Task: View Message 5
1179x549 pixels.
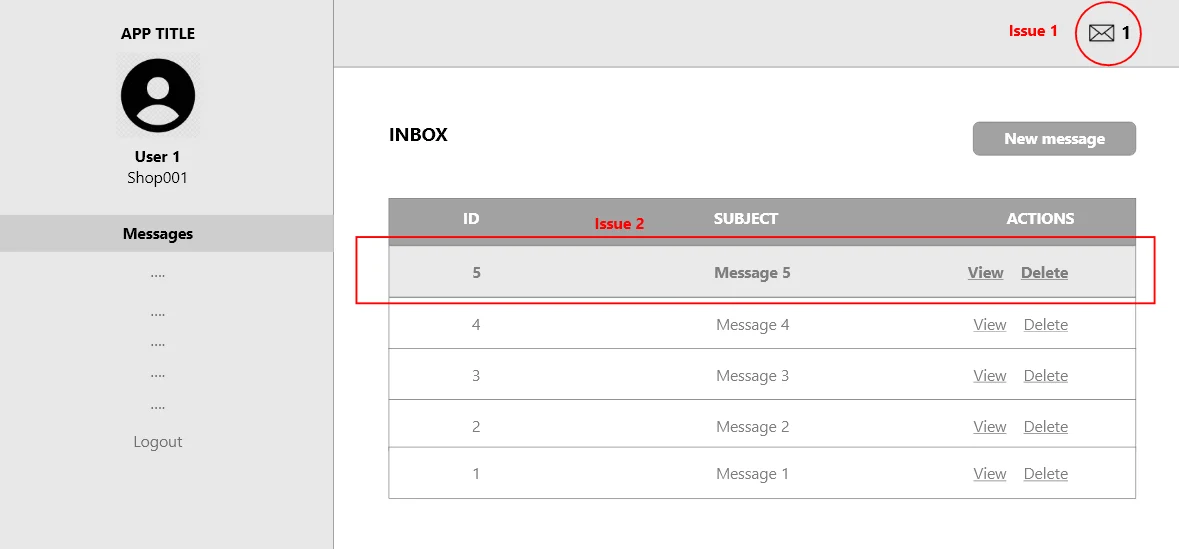Action: (x=985, y=272)
